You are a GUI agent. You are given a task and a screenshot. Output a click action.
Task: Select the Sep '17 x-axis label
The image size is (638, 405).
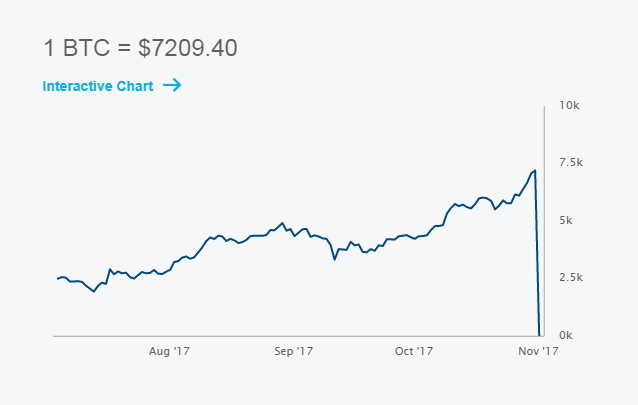click(x=293, y=351)
